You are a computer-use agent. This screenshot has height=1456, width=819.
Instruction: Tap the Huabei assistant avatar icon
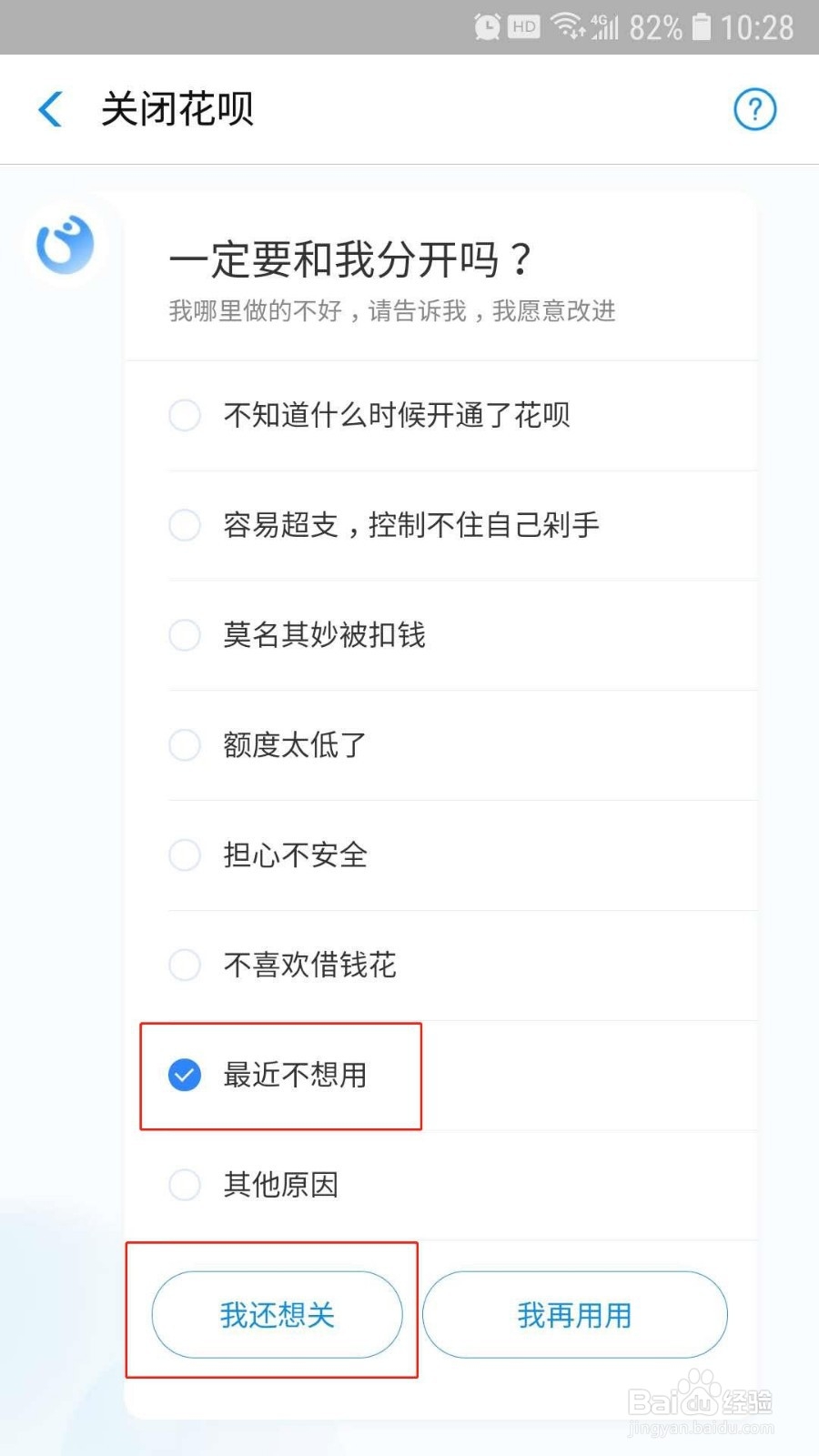click(x=65, y=245)
